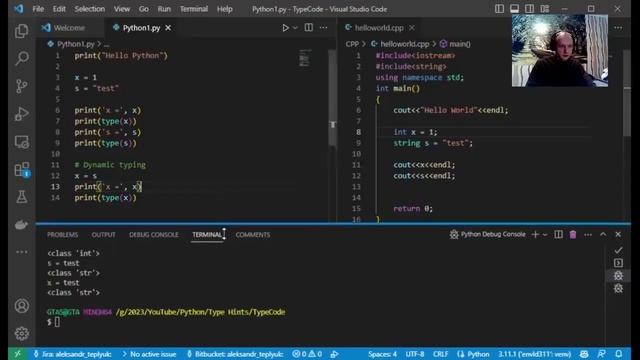Click the left editor vertical scrollbar
The image size is (640, 360).
(x=333, y=97)
